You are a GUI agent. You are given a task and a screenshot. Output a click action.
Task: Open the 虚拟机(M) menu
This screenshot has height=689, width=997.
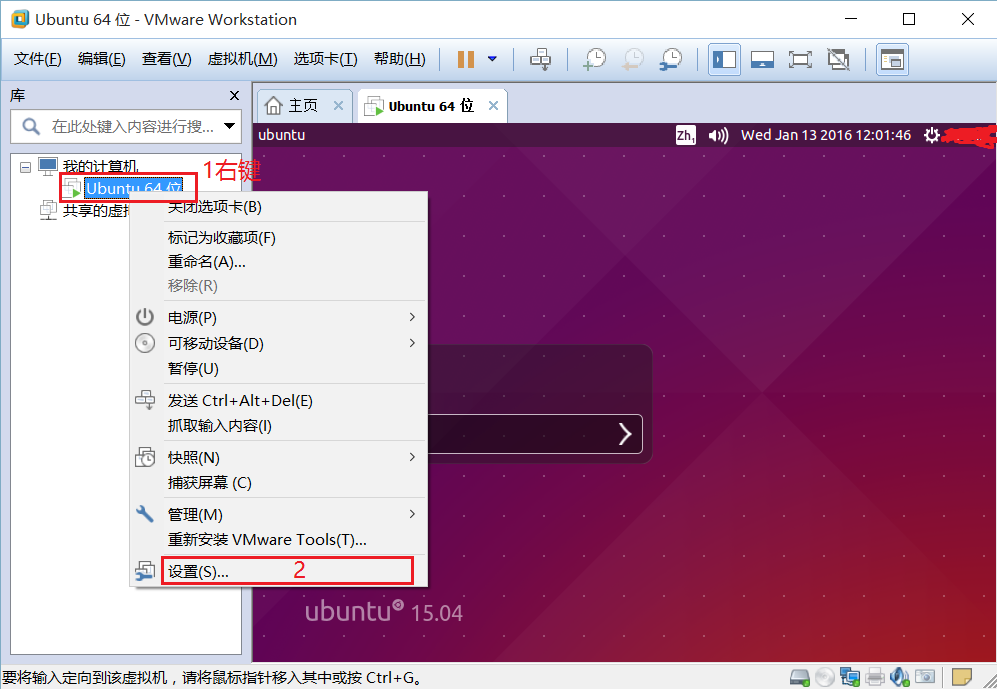point(242,59)
